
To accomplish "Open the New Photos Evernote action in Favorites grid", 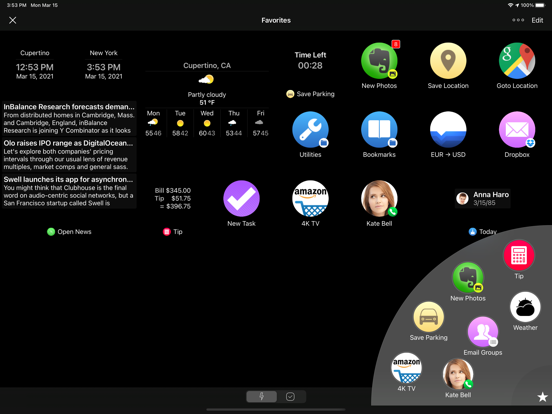I will 379,61.
